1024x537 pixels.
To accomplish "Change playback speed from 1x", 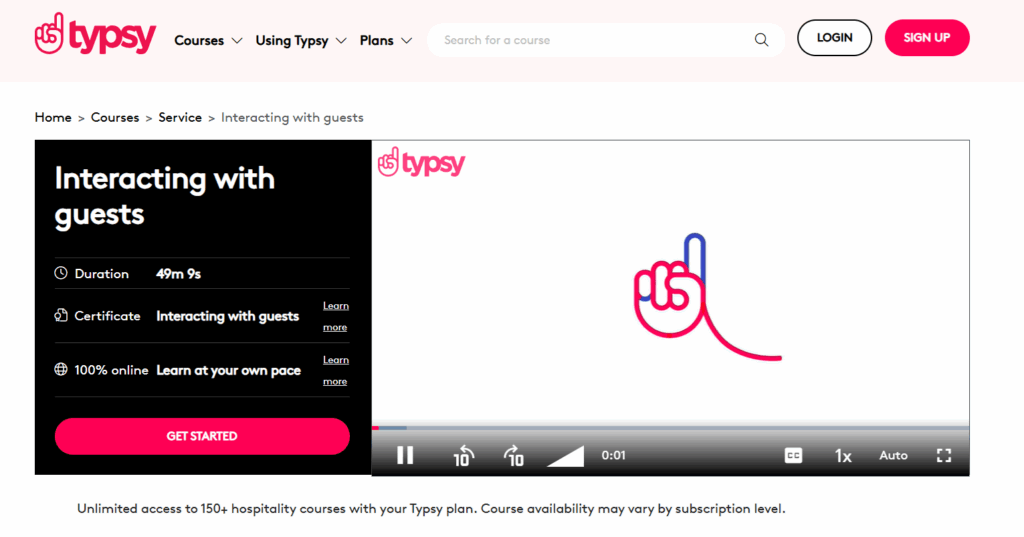I will tap(843, 456).
